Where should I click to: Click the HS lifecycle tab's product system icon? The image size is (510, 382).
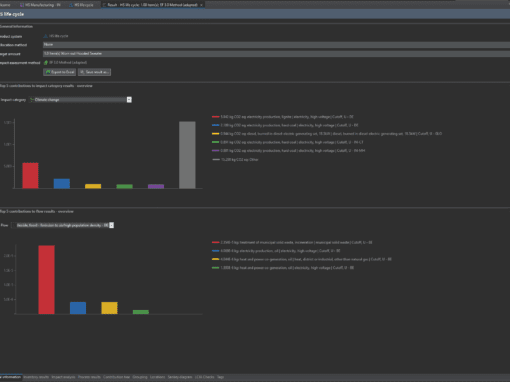(x=71, y=5)
